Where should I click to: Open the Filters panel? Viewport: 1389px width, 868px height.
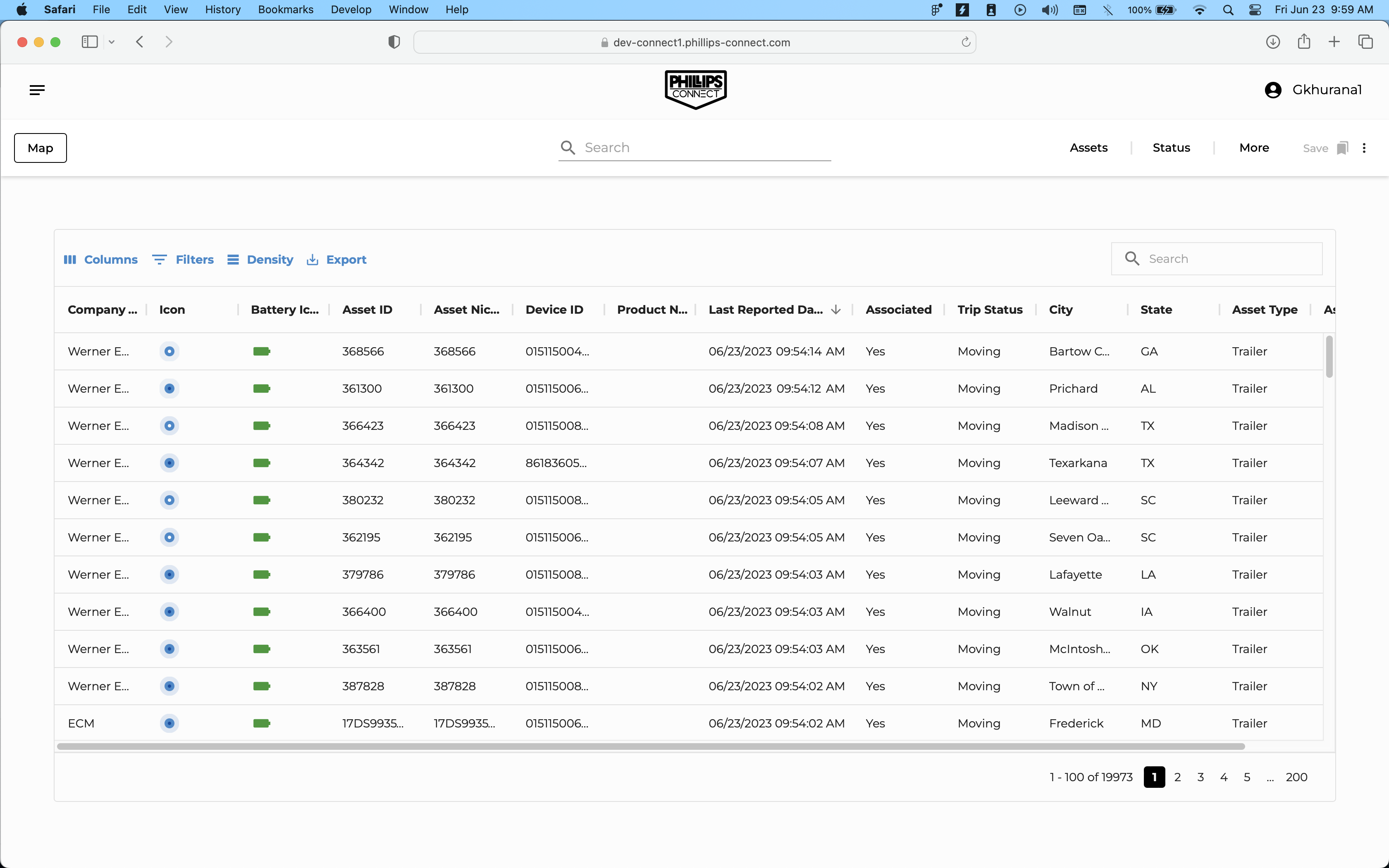[x=183, y=260]
